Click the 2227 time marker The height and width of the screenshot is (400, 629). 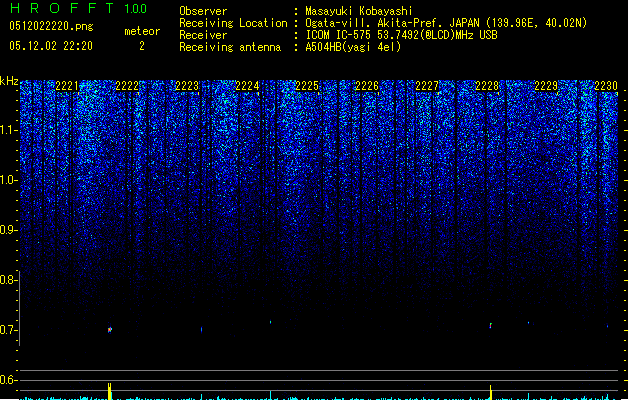pos(427,86)
